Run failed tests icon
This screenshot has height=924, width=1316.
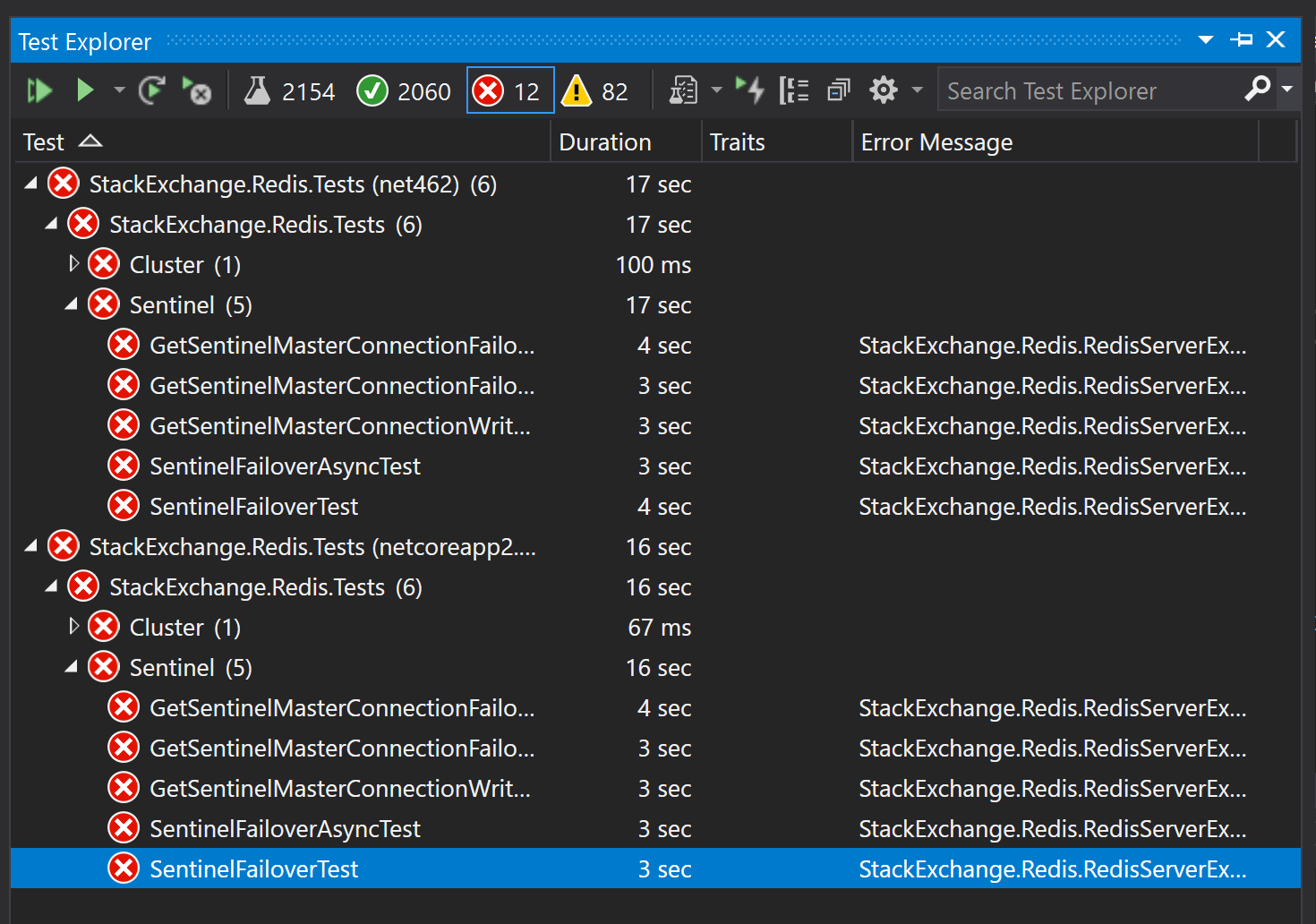coord(196,90)
